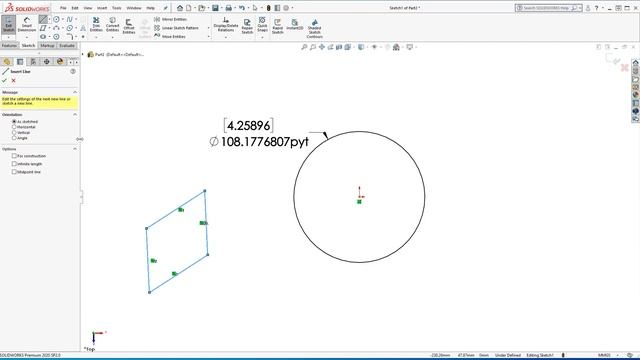Select the Circle sketch tool

click(x=56, y=19)
